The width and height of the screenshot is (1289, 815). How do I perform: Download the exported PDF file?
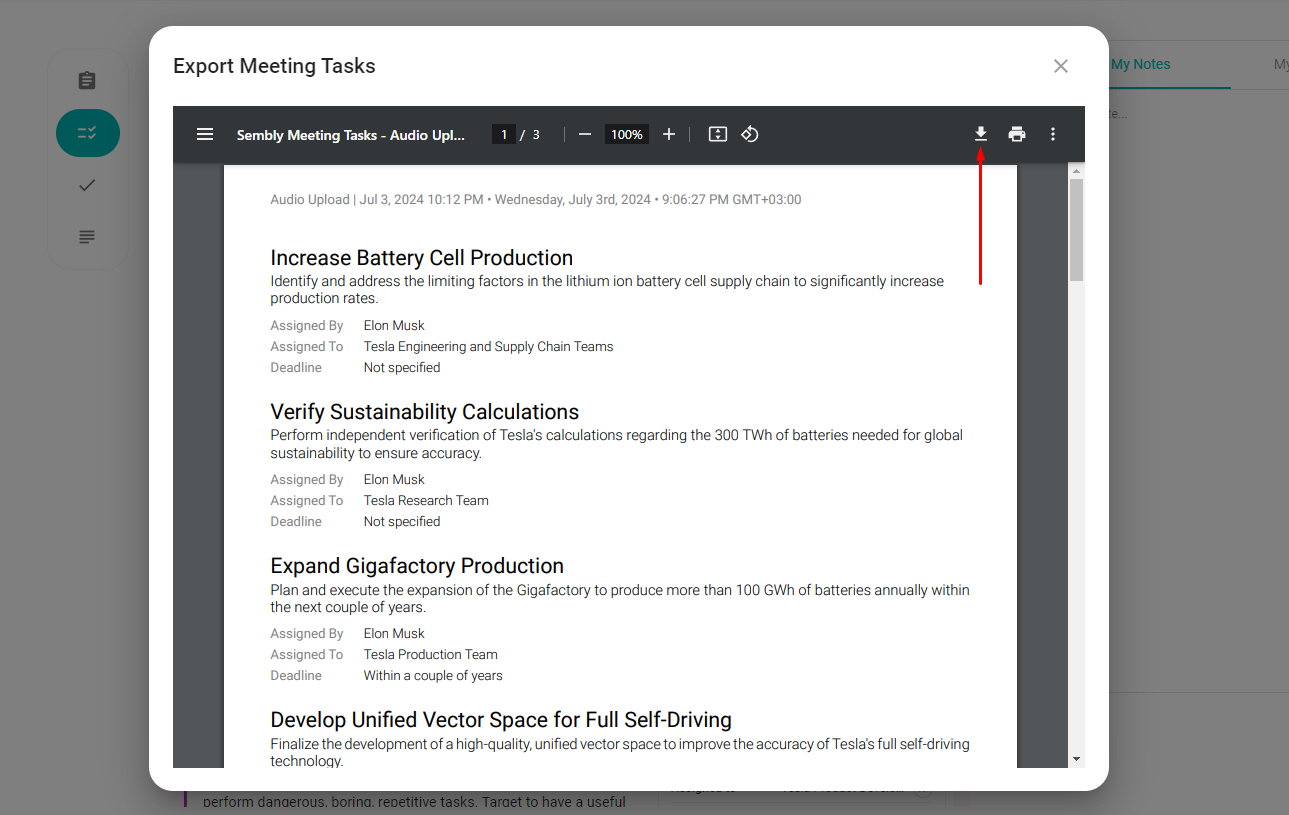click(981, 134)
